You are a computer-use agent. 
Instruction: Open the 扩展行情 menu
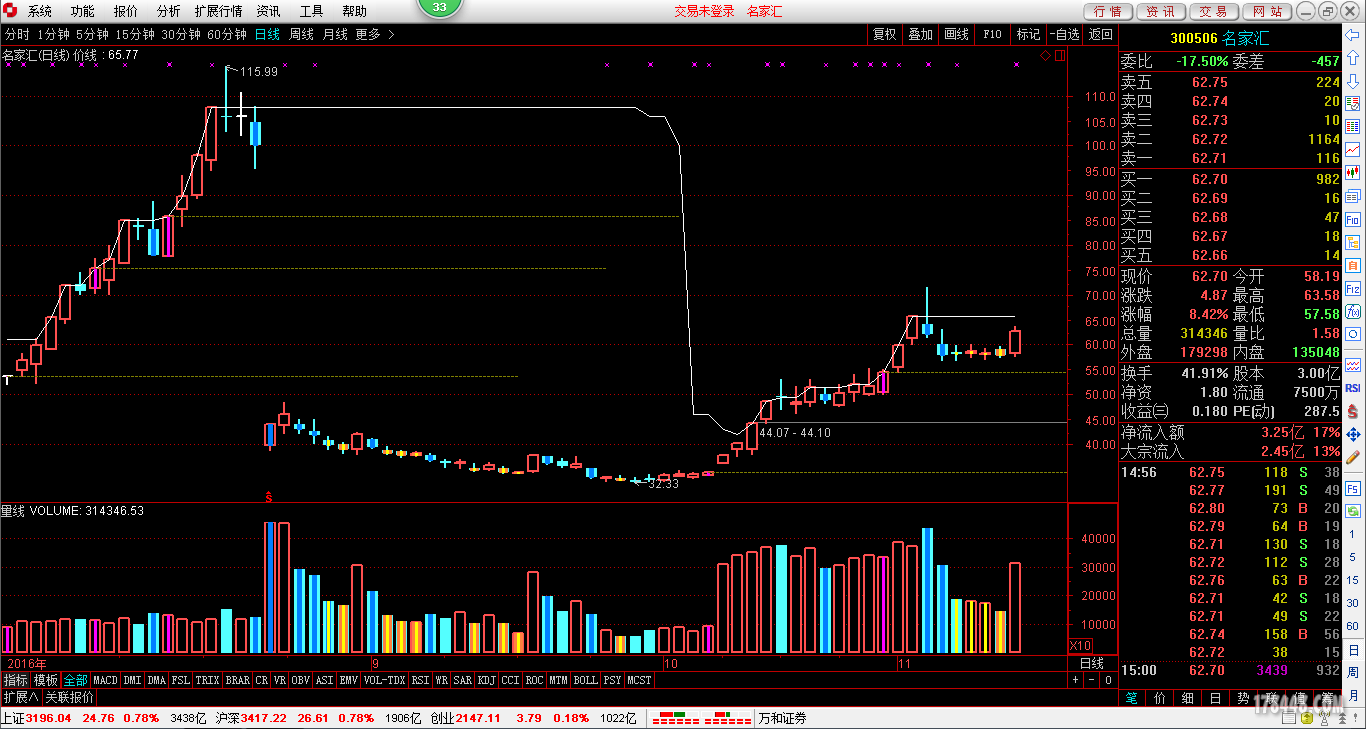[218, 11]
